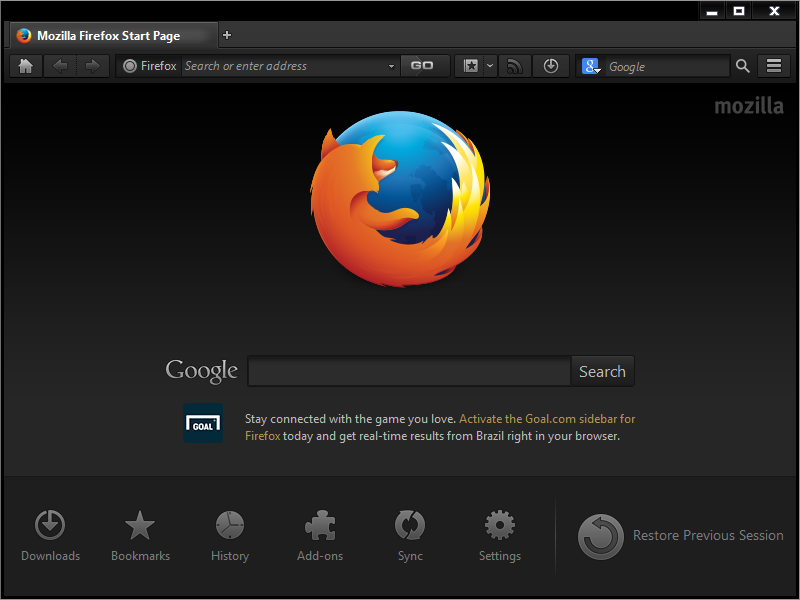Viewport: 800px width, 600px height.
Task: Click the Search button beside Google box
Action: (x=602, y=371)
